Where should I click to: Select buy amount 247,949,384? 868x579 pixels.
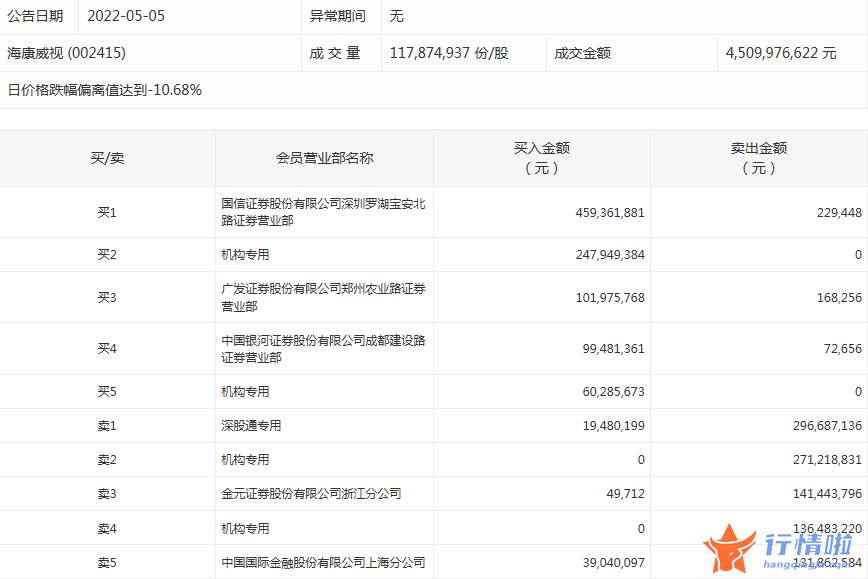point(610,255)
